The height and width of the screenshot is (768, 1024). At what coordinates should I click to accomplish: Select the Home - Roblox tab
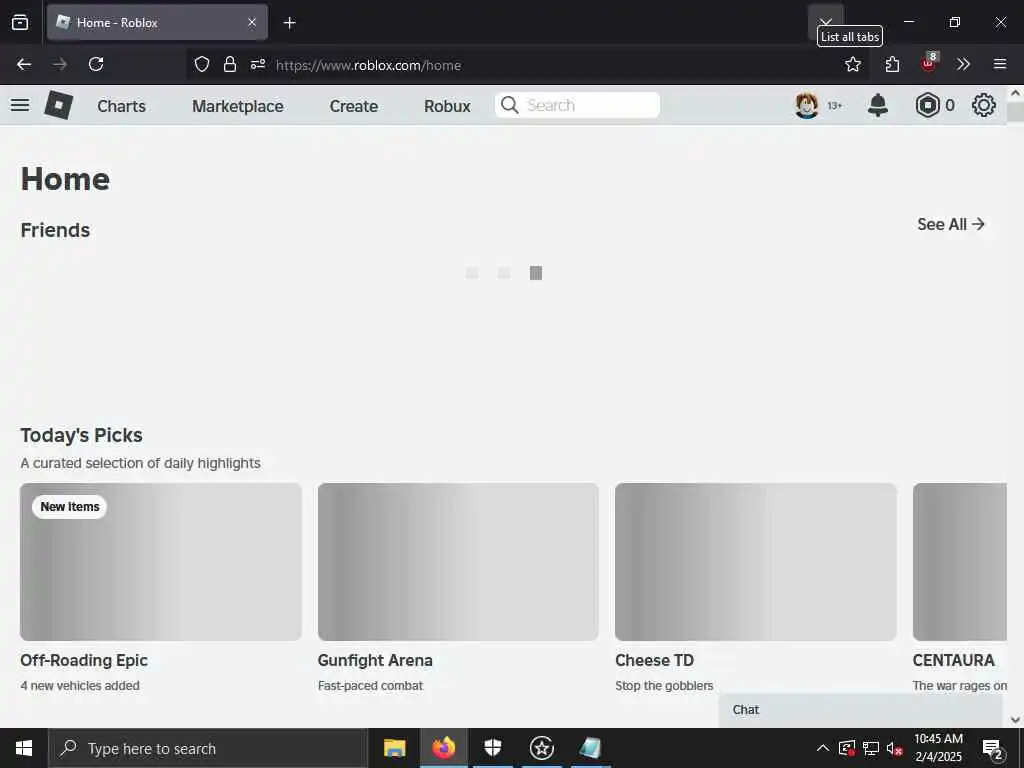[157, 22]
